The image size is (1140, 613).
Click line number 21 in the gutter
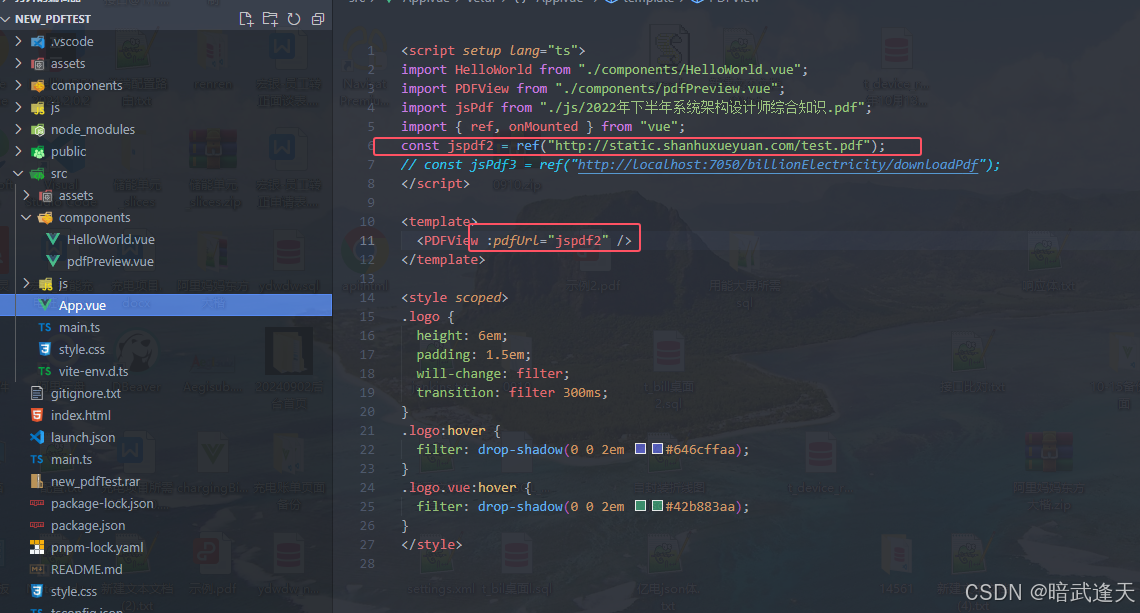click(367, 430)
